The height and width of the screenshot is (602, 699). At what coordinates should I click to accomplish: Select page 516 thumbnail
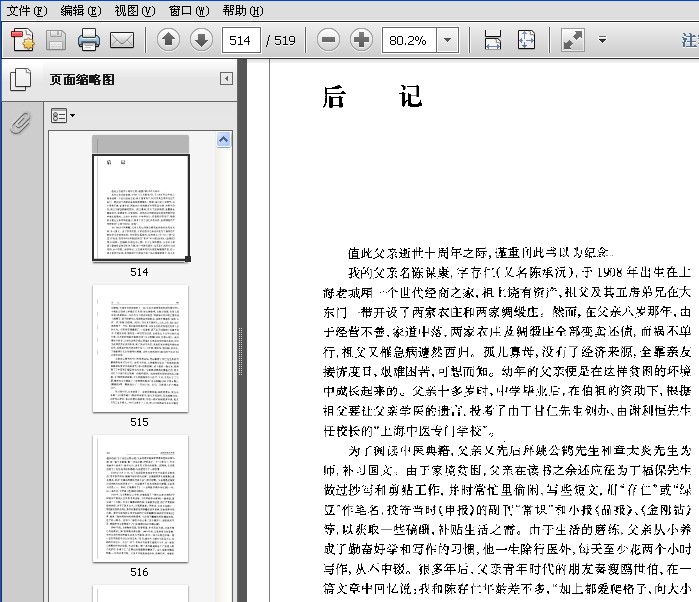pyautogui.click(x=140, y=499)
